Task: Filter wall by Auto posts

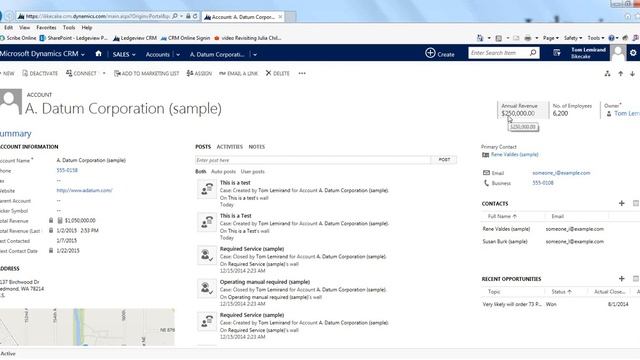Action: click(x=223, y=172)
